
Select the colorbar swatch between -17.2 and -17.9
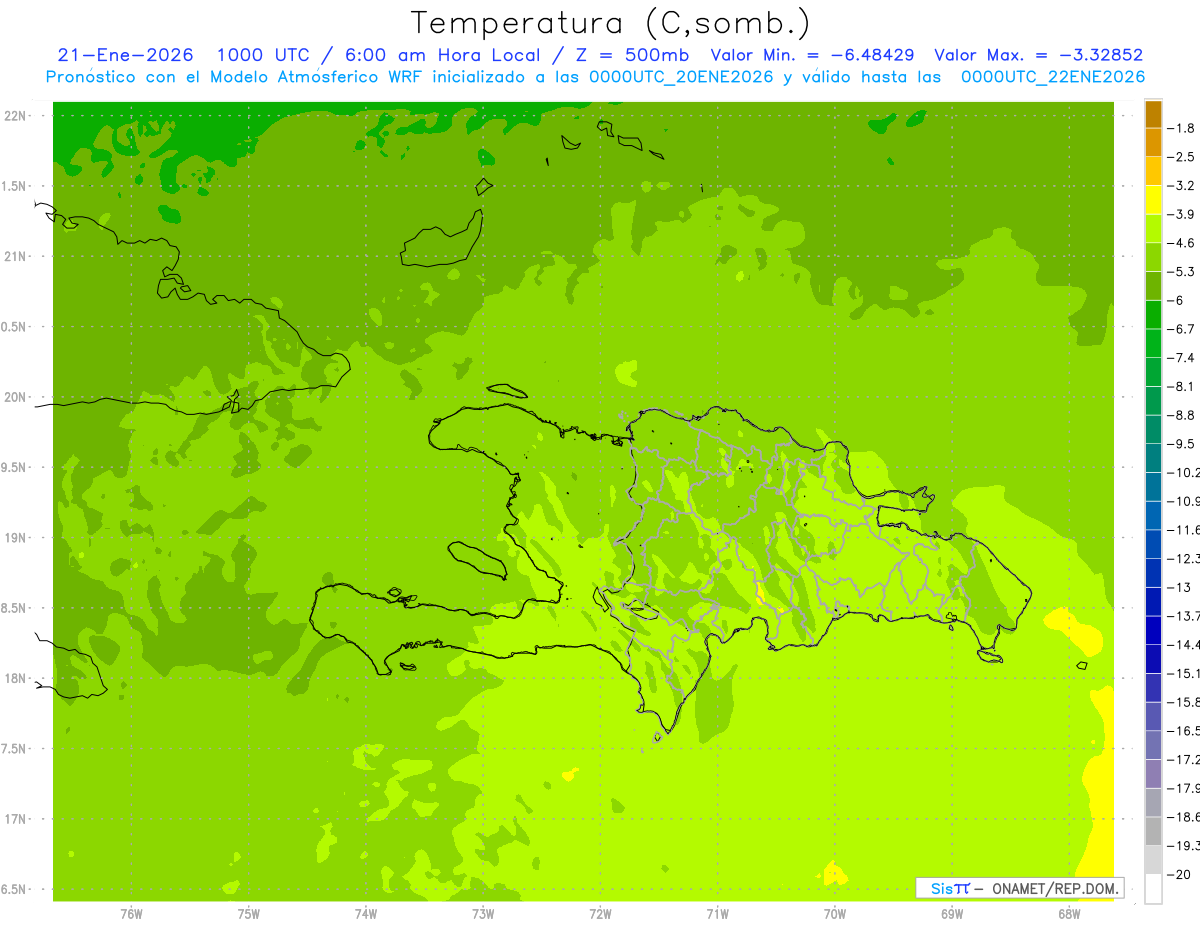[1153, 774]
